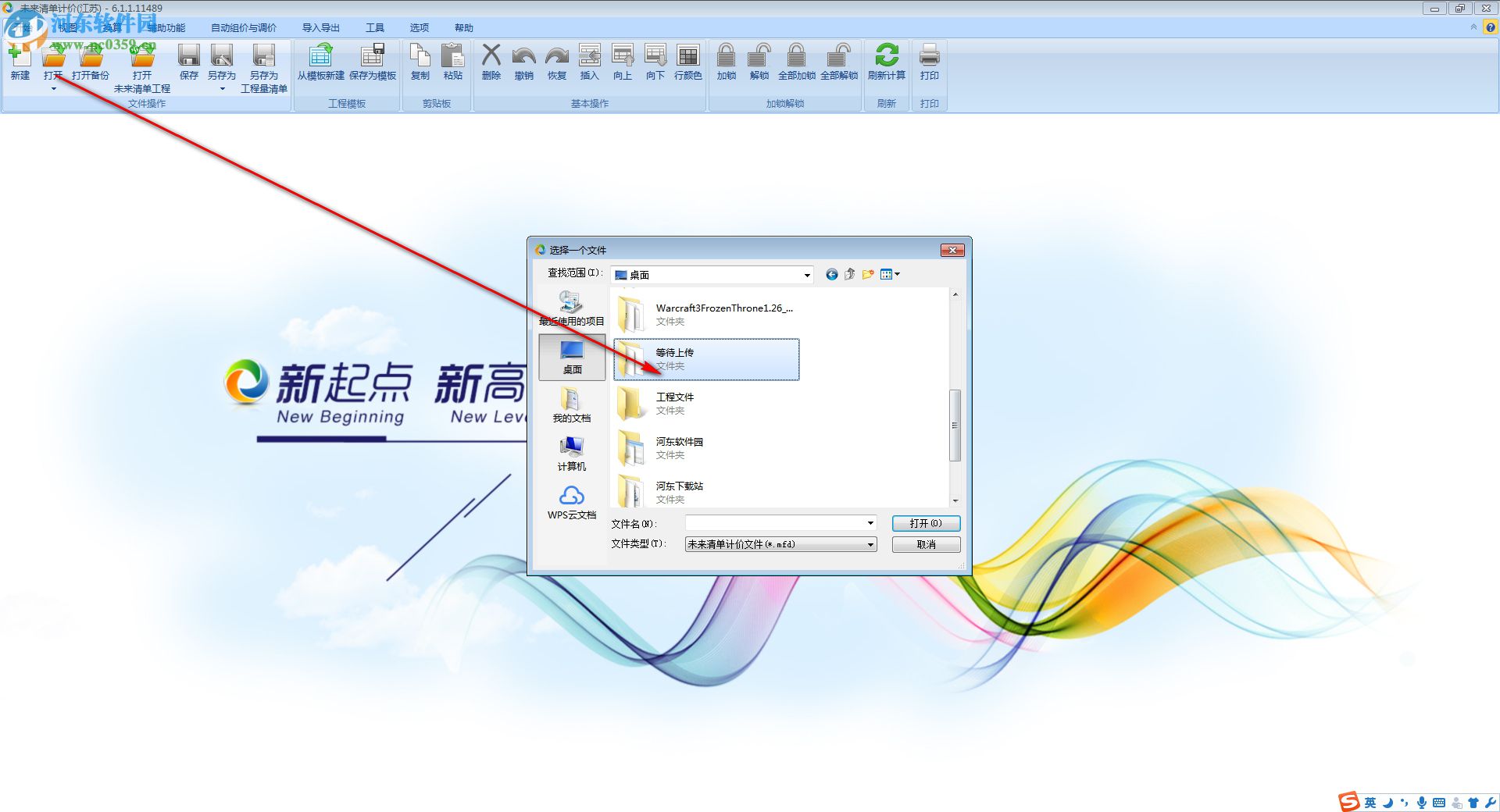Go back in the file dialog
This screenshot has width=1500, height=812.
coord(831,274)
